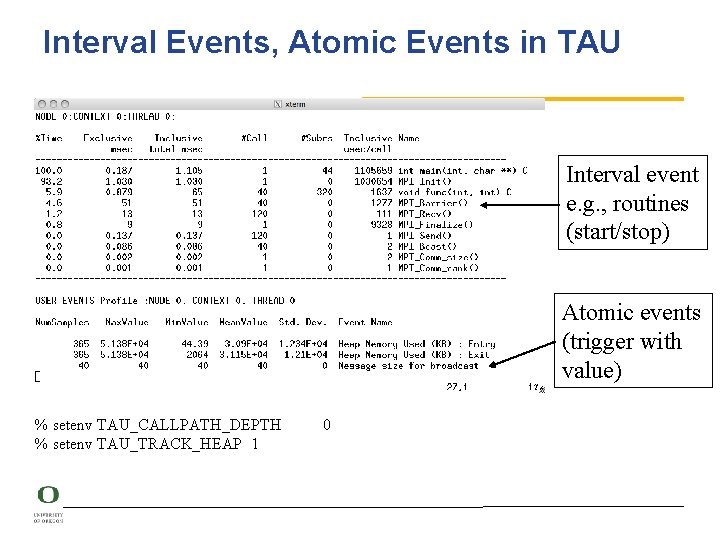Click the '27,1' cursor position indicator
Viewport: 720px width, 540px height.
click(x=457, y=387)
